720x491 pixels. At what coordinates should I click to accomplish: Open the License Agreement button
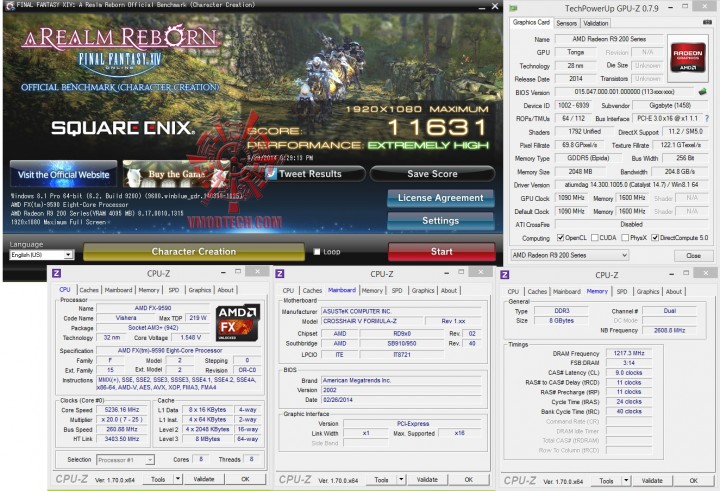(x=440, y=198)
